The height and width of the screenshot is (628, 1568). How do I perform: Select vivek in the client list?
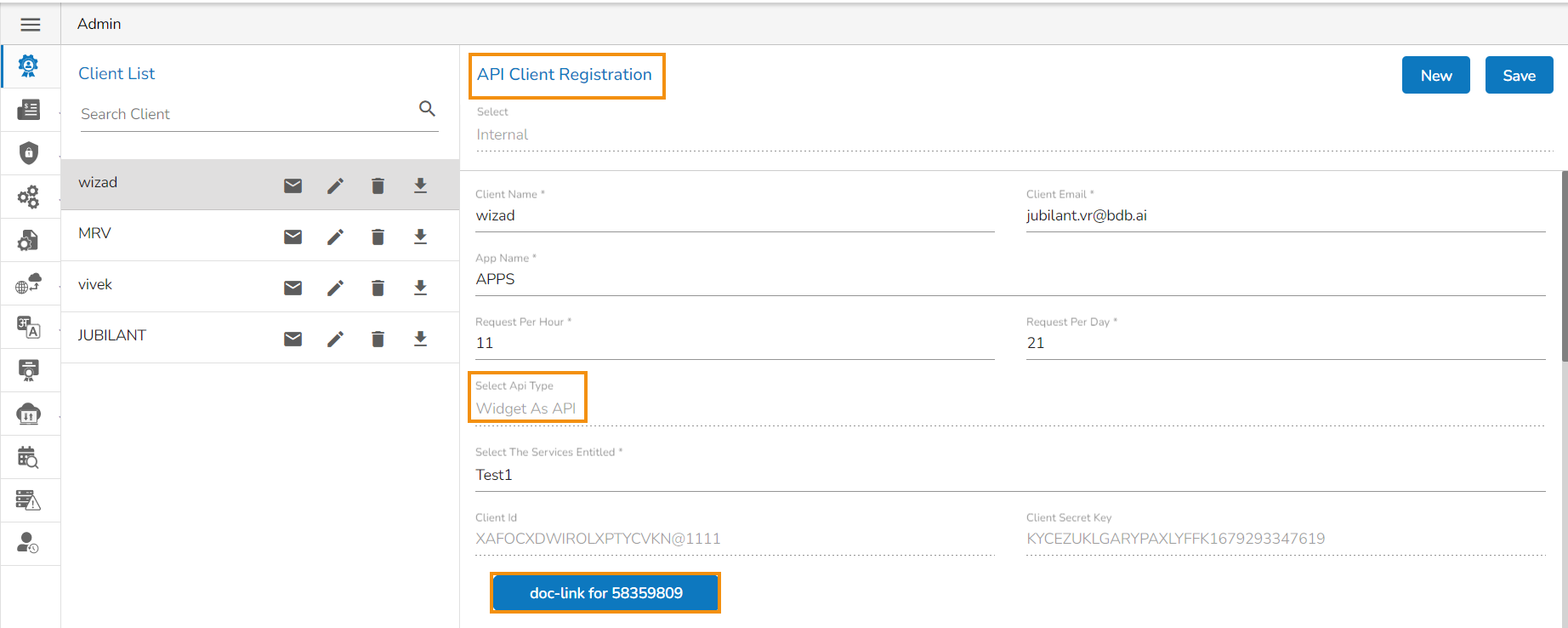(95, 284)
